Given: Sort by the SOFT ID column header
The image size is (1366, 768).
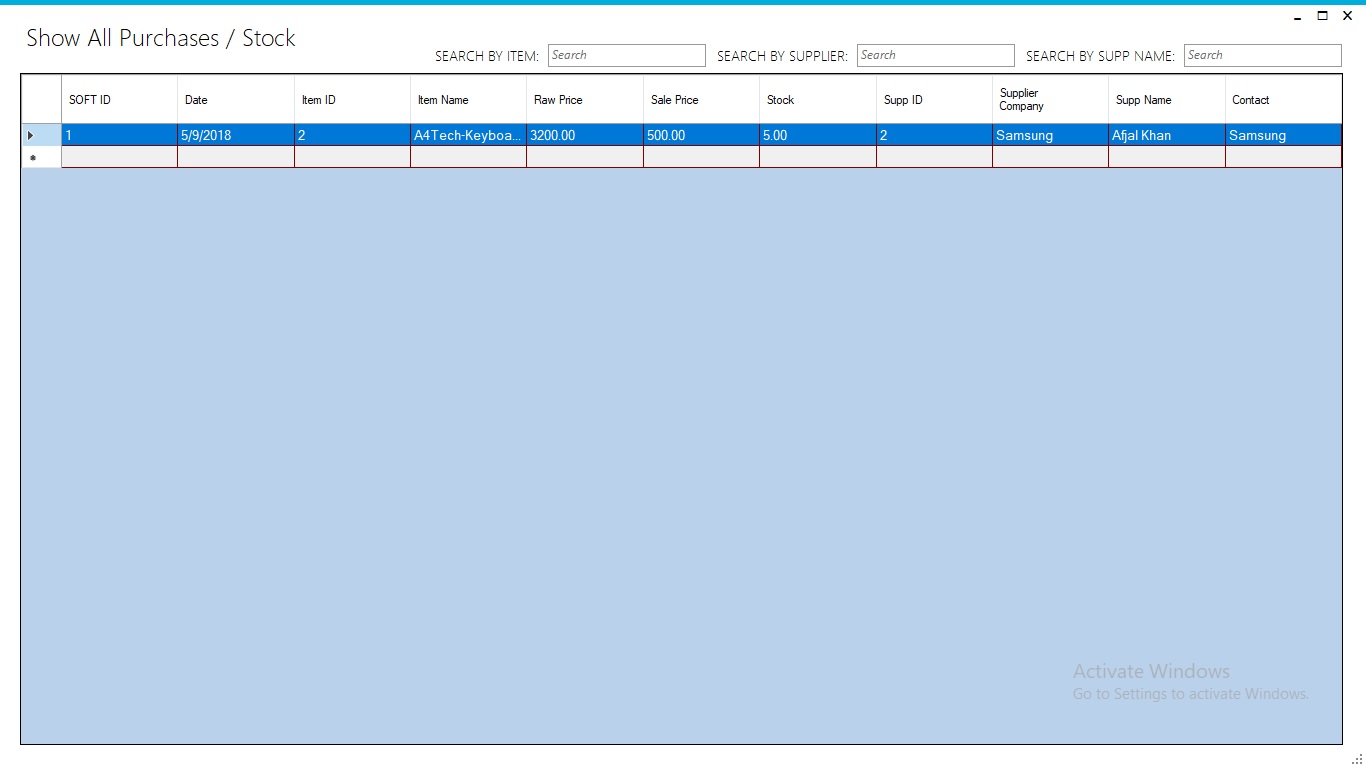Looking at the screenshot, I should coord(120,100).
